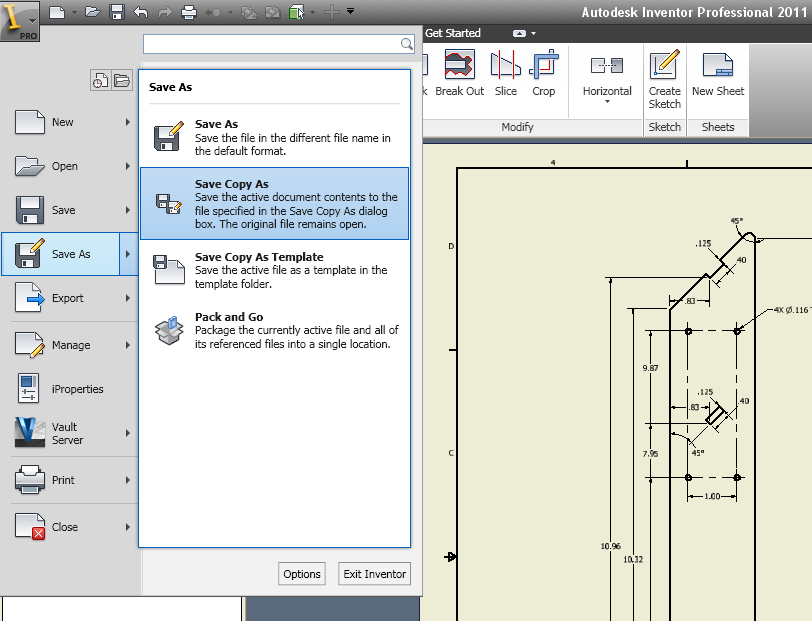Click the Open icon in Quick Access toolbar
This screenshot has height=621, width=812.
pos(92,11)
